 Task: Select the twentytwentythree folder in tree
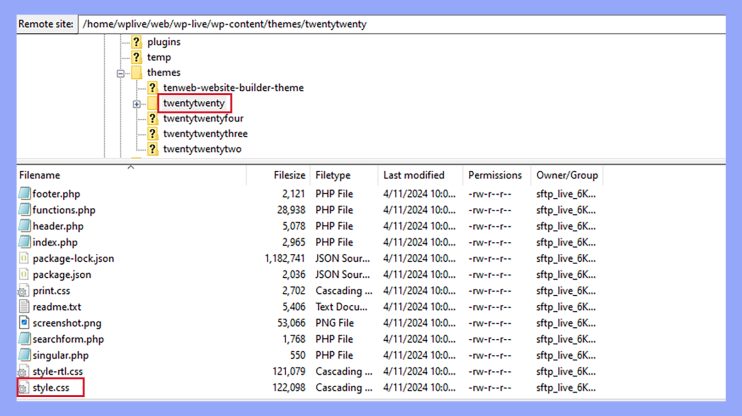[x=205, y=134]
